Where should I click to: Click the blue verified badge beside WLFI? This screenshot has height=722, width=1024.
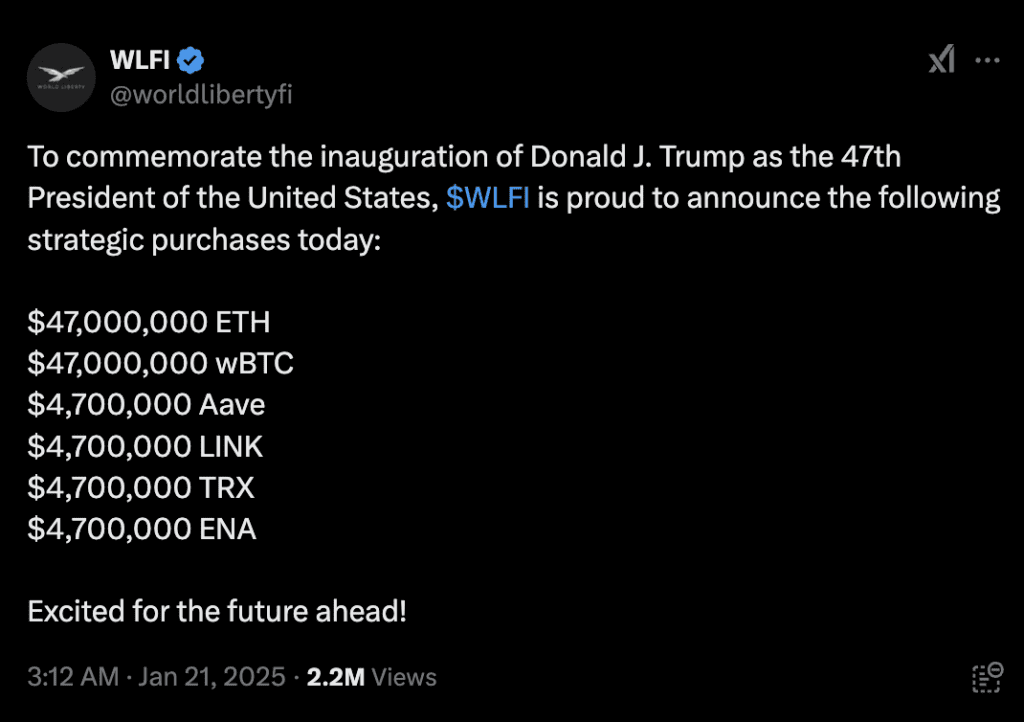tap(191, 60)
